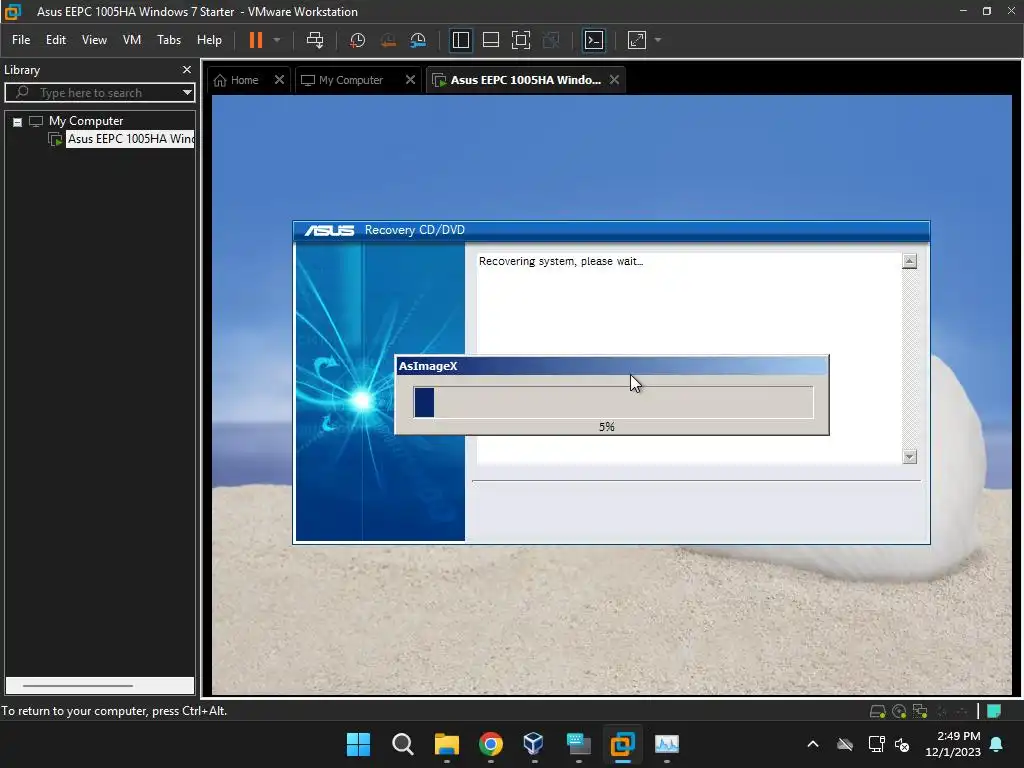Click CD/DVD drive status bar icon
Viewport: 1024px width, 768px height.
point(899,711)
